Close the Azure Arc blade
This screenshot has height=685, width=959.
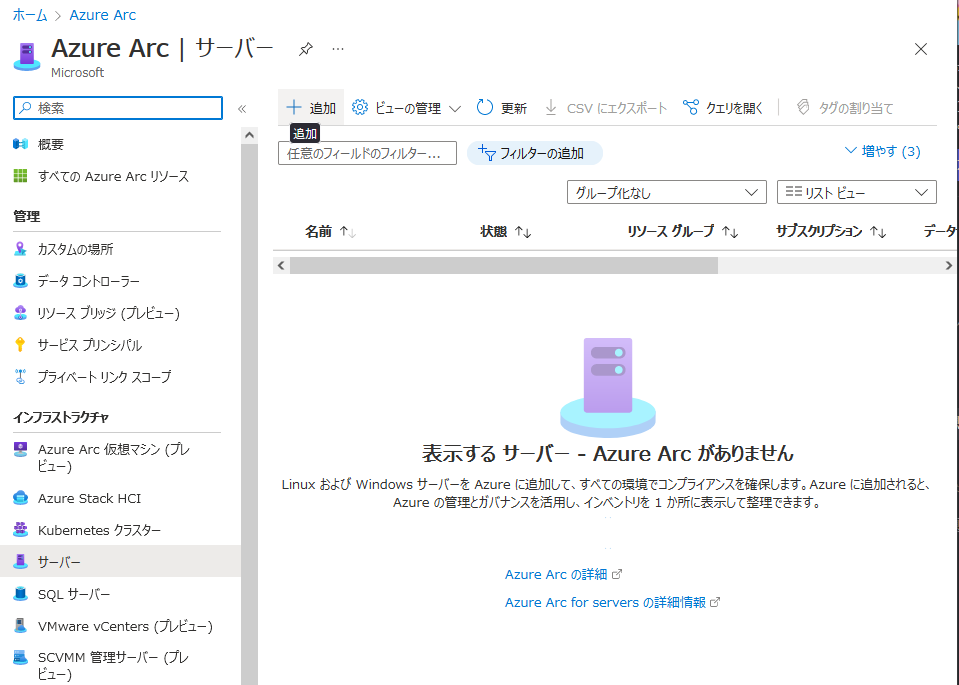coord(920,49)
